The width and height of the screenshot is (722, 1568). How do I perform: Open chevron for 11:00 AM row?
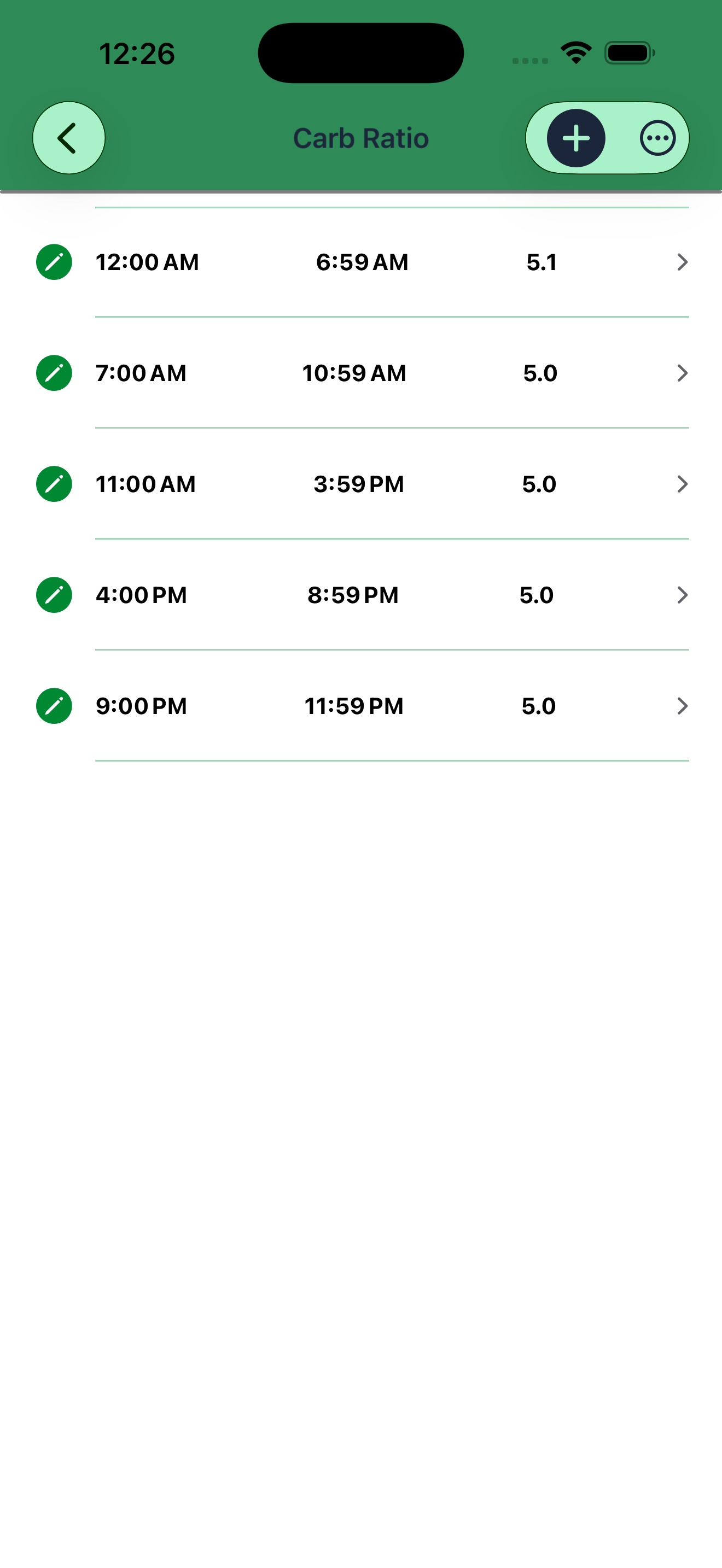(x=683, y=484)
